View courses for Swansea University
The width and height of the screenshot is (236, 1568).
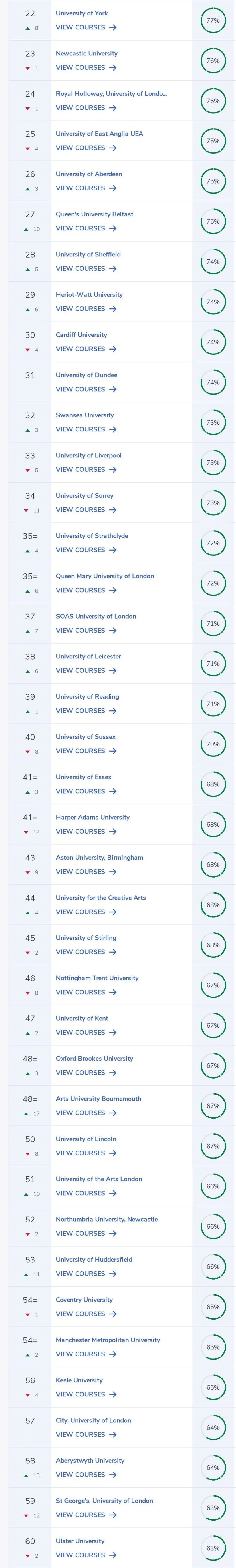pos(86,430)
